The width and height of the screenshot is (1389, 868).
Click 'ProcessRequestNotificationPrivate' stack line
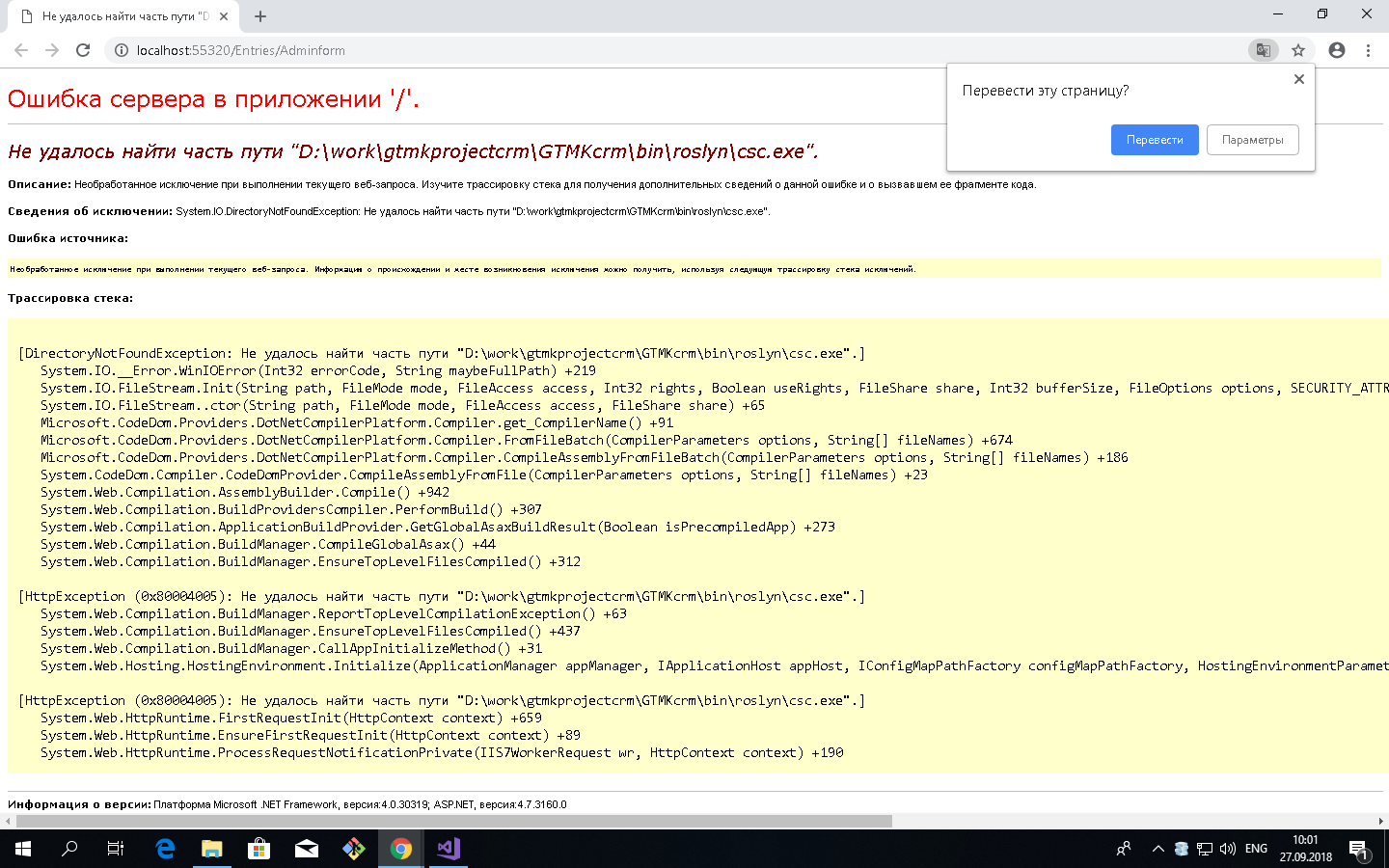pyautogui.click(x=442, y=752)
